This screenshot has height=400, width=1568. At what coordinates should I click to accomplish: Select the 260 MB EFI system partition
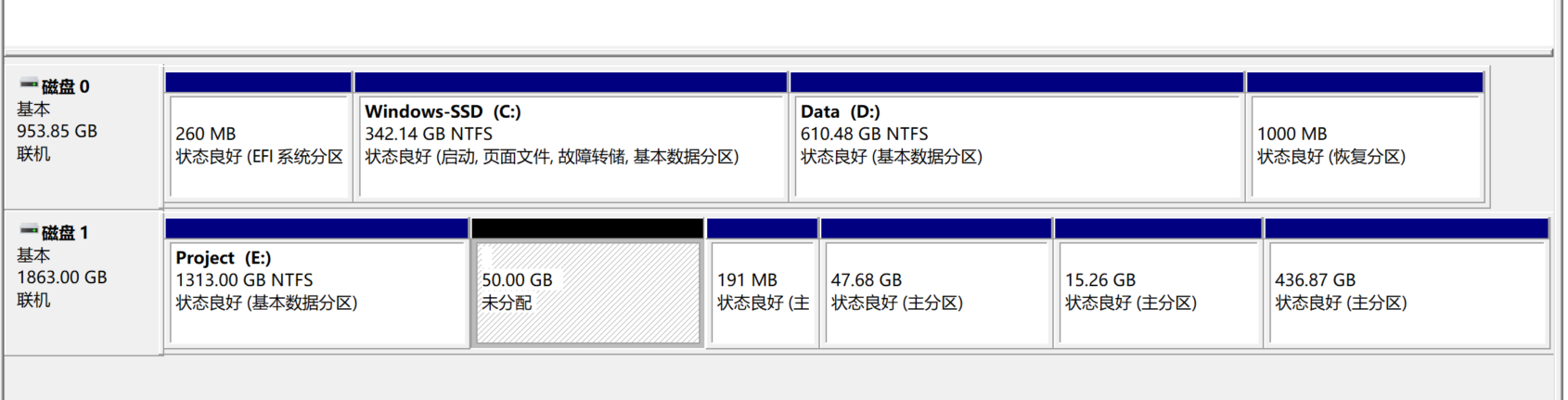tap(259, 146)
